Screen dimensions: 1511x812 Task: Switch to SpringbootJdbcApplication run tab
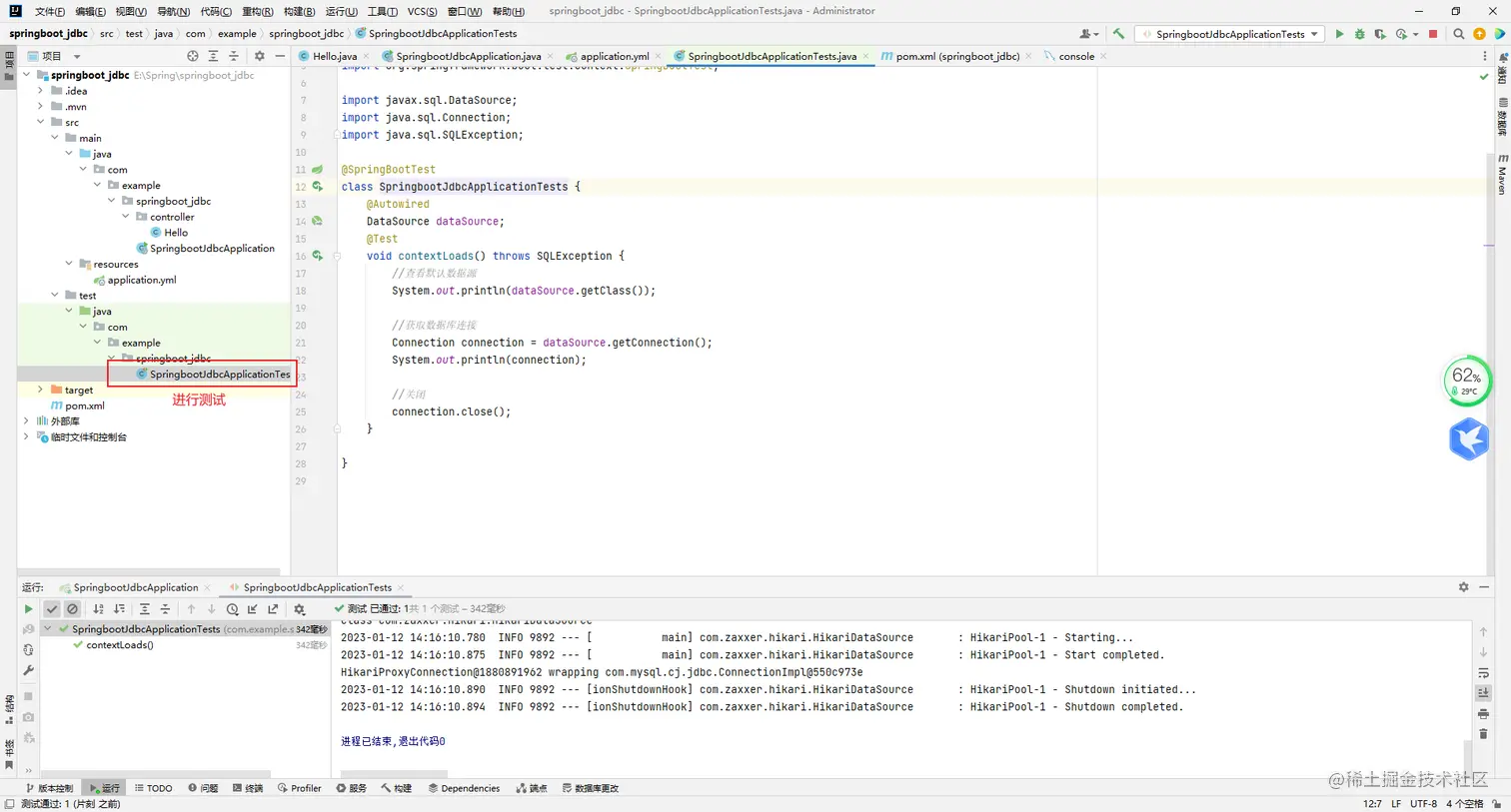tap(136, 587)
